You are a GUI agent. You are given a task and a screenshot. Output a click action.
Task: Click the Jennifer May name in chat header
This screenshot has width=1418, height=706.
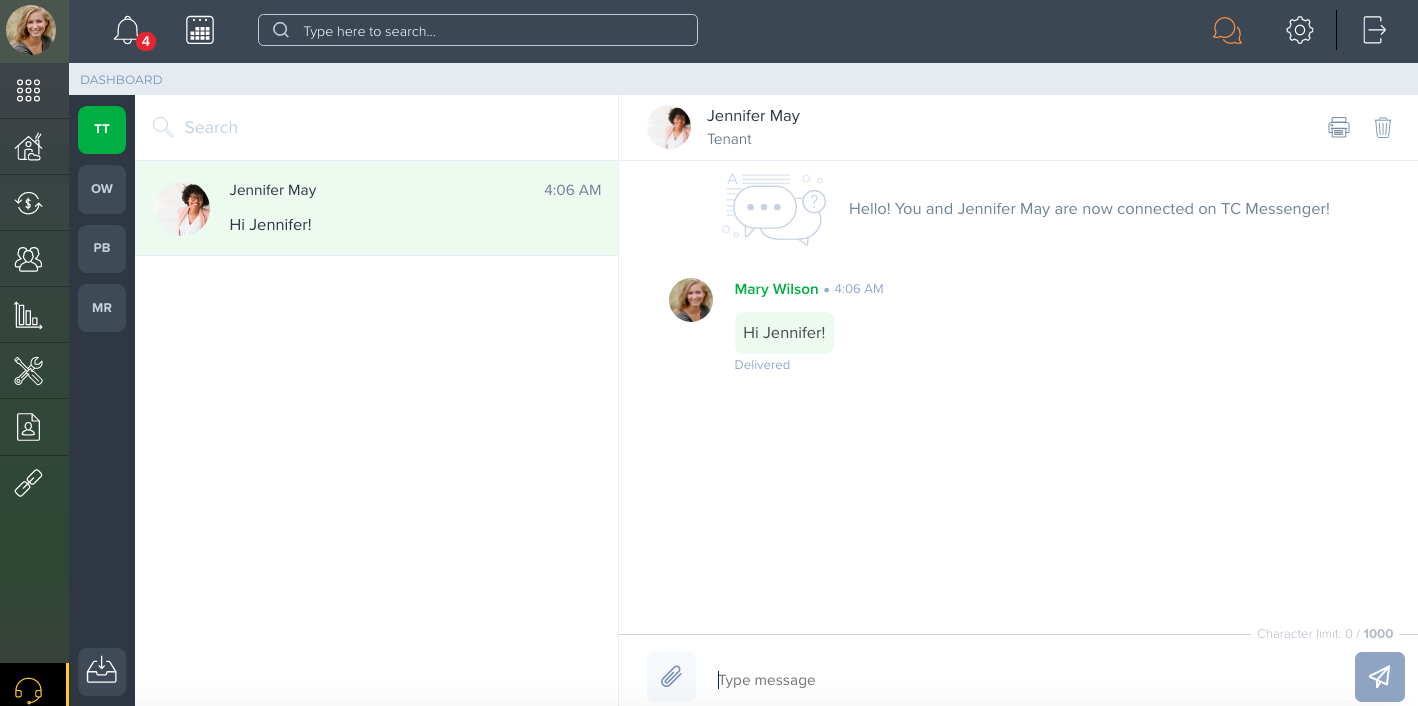[x=753, y=116]
